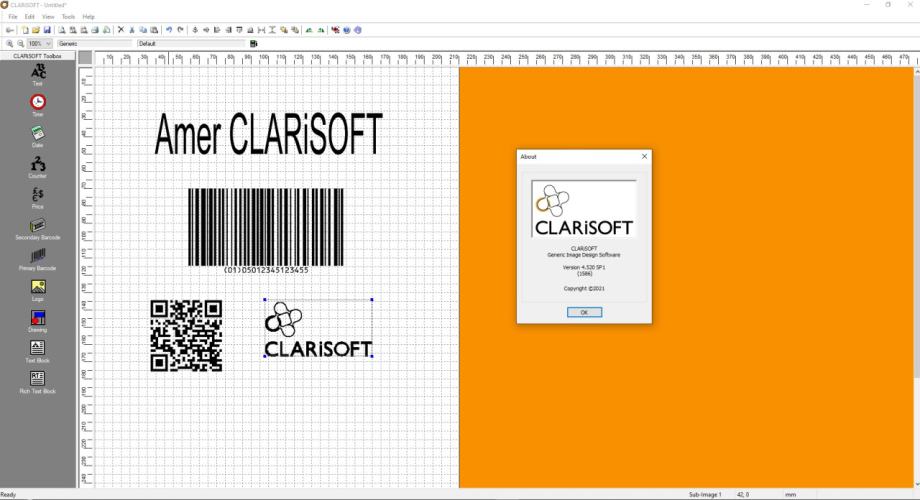Select the Time tool in the toolbox
920x500 pixels.
(38, 105)
